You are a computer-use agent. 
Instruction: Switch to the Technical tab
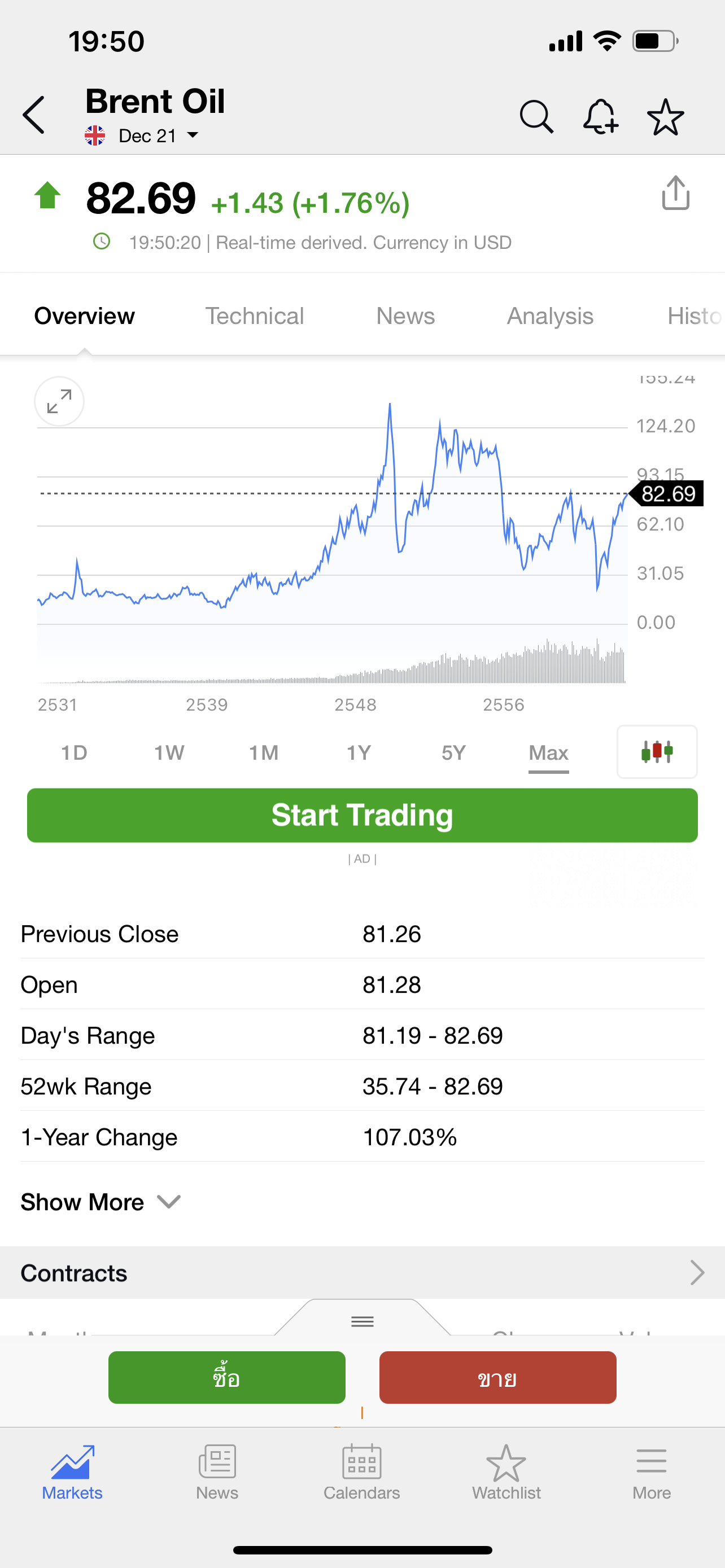pos(255,316)
